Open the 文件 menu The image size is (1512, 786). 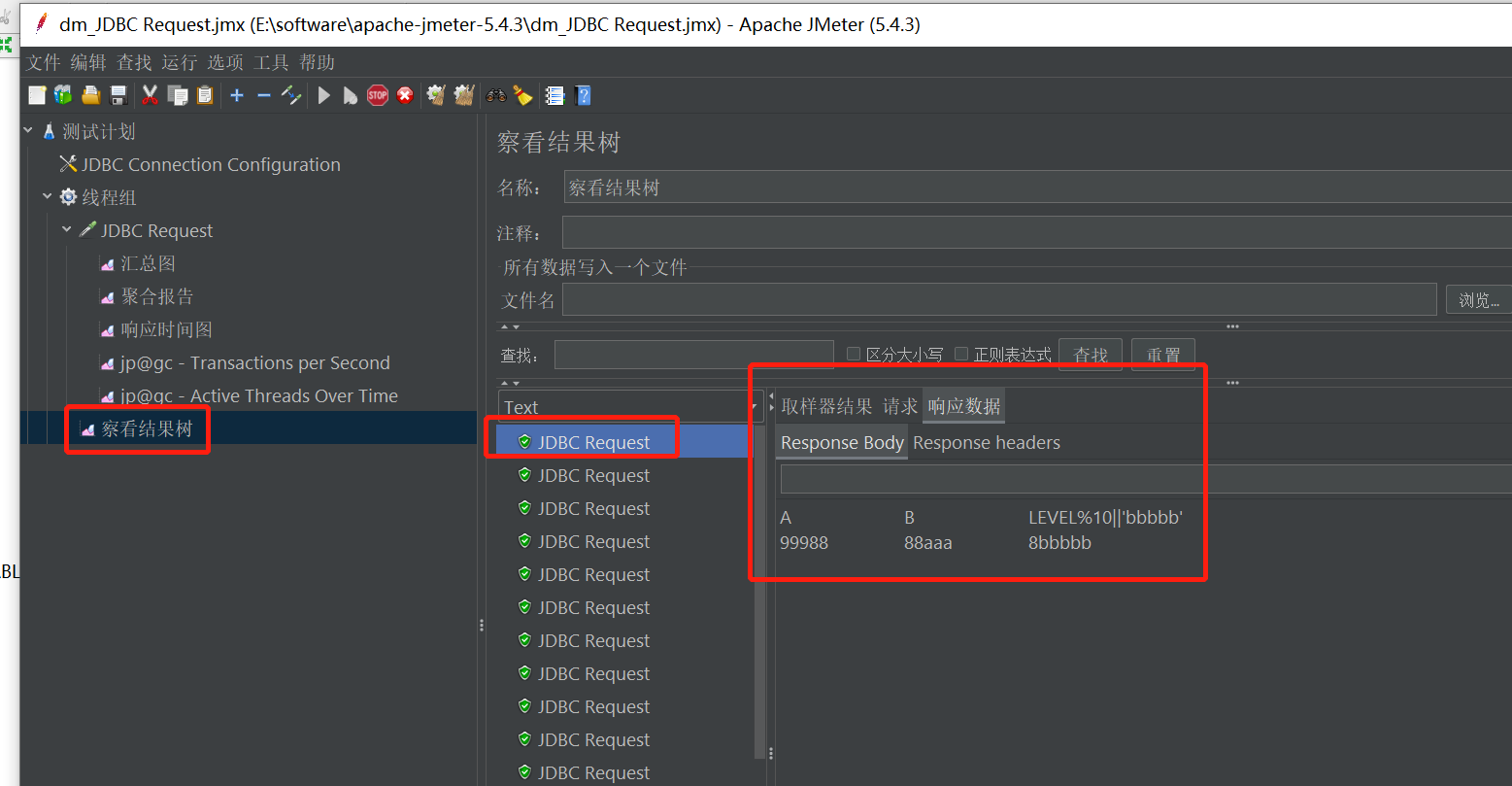tap(44, 62)
